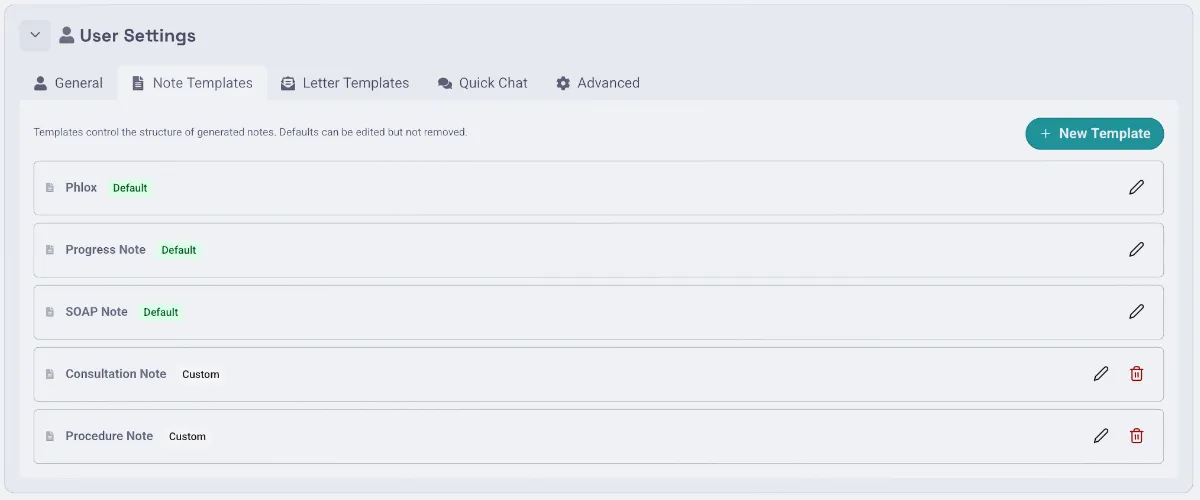
Task: Edit the Progress Note template pencil icon
Action: [x=1136, y=249]
